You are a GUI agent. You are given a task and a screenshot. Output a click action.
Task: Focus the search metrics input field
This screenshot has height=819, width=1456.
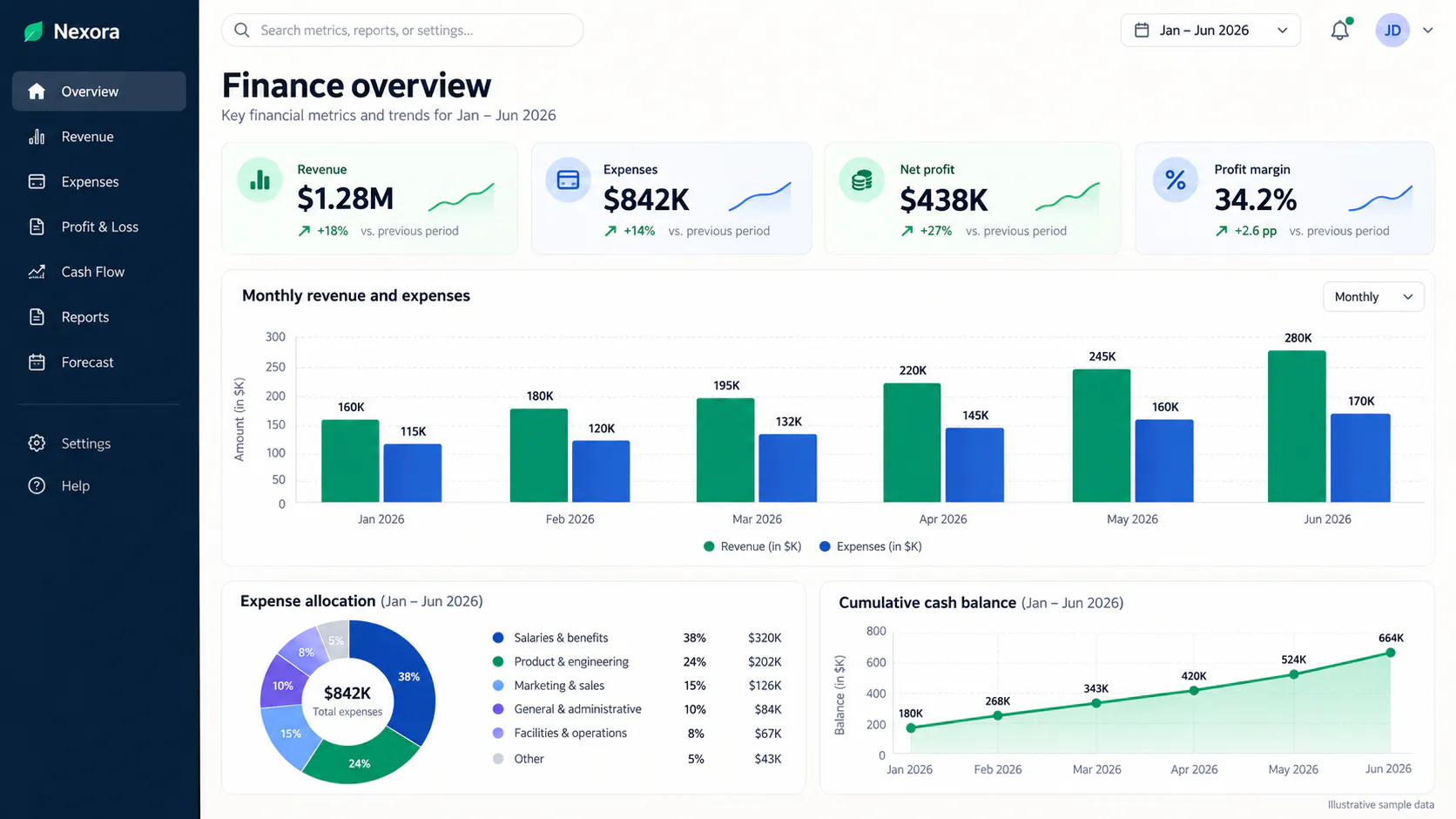(x=402, y=30)
